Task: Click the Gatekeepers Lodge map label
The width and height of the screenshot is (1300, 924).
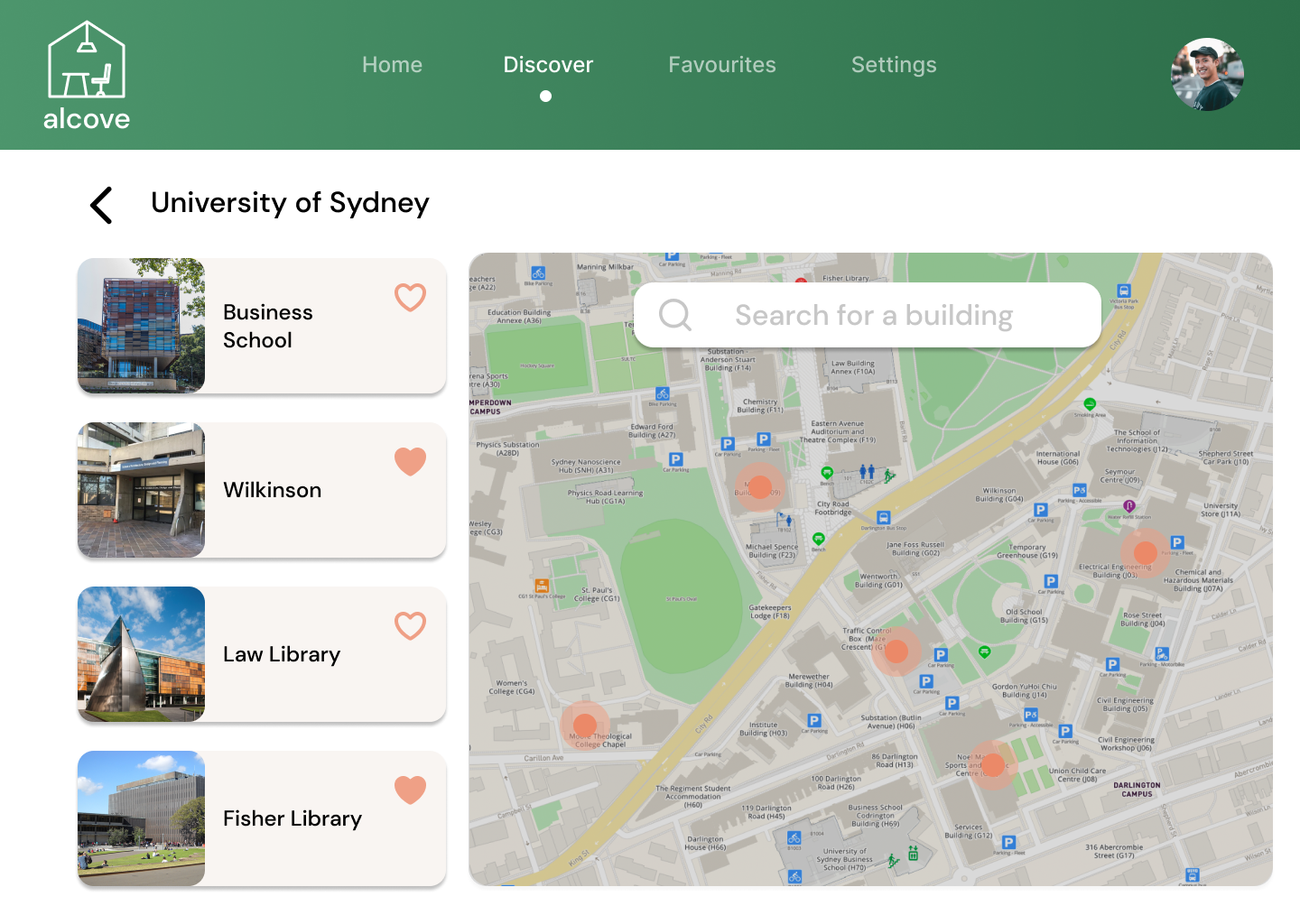Action: [x=770, y=612]
